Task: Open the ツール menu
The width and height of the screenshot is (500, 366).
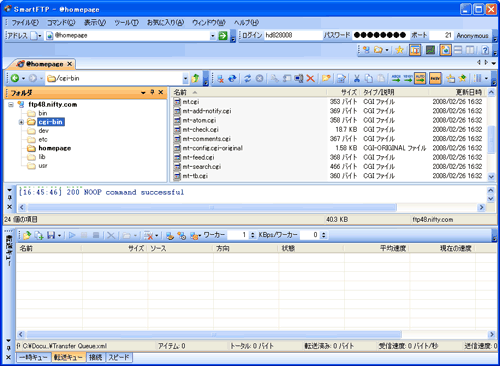Action: pyautogui.click(x=126, y=23)
